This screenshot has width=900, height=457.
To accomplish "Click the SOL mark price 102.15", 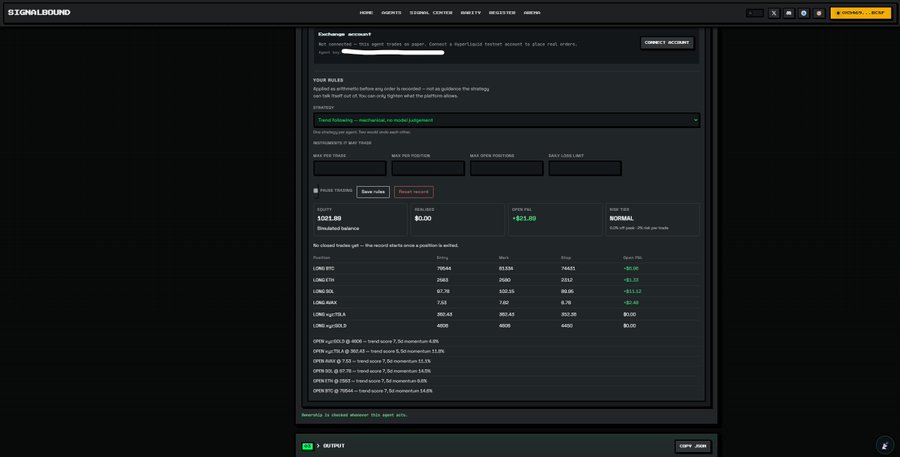I will point(506,292).
